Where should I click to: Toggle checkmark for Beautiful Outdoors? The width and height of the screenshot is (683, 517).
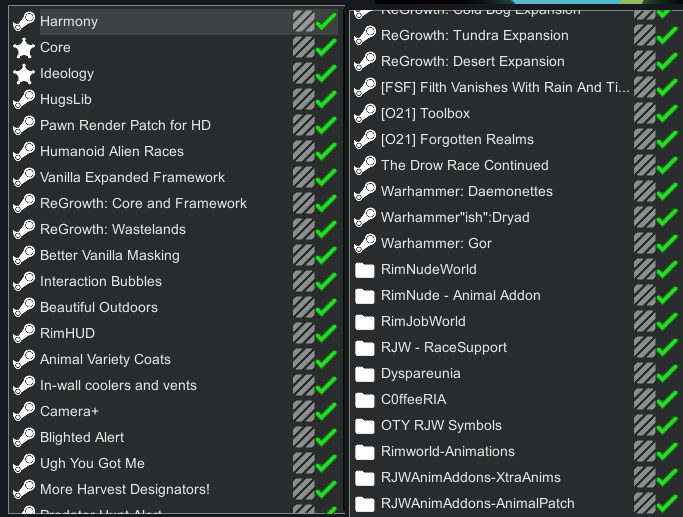326,307
